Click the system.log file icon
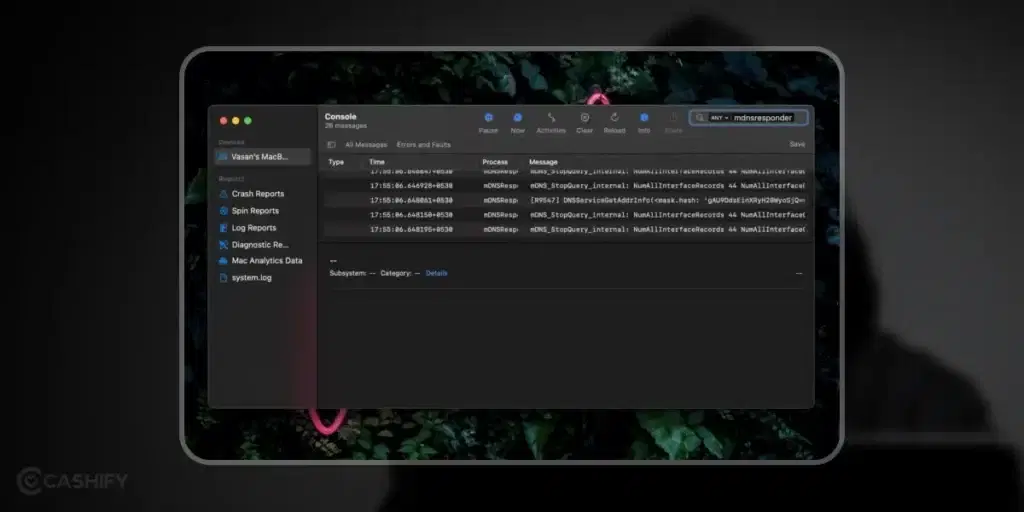 223,278
